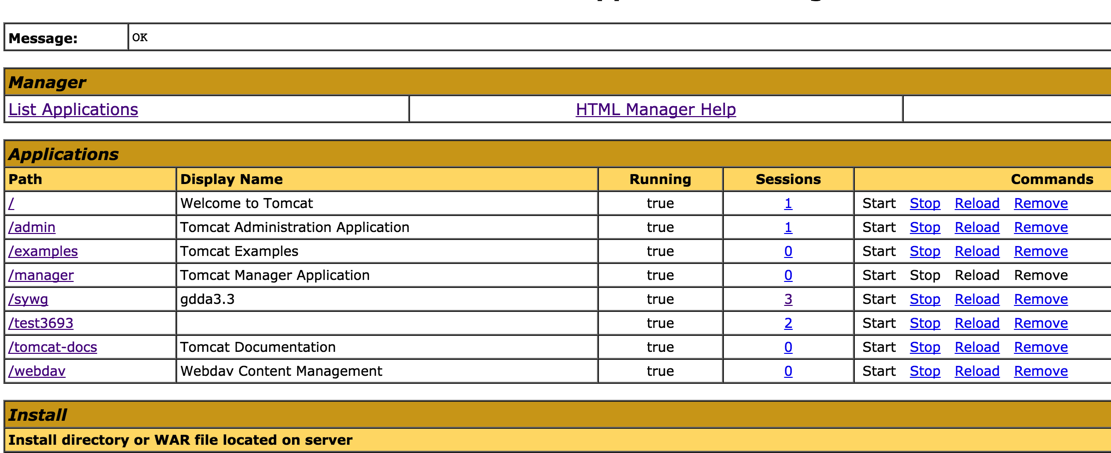
Task: Stop the Tomcat Administration Application
Action: 925,228
